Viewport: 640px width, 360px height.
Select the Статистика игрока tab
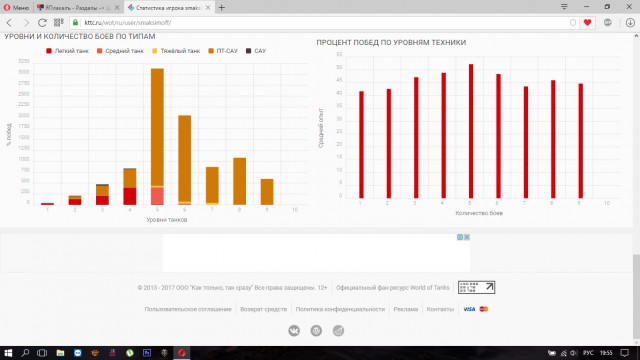tap(168, 7)
